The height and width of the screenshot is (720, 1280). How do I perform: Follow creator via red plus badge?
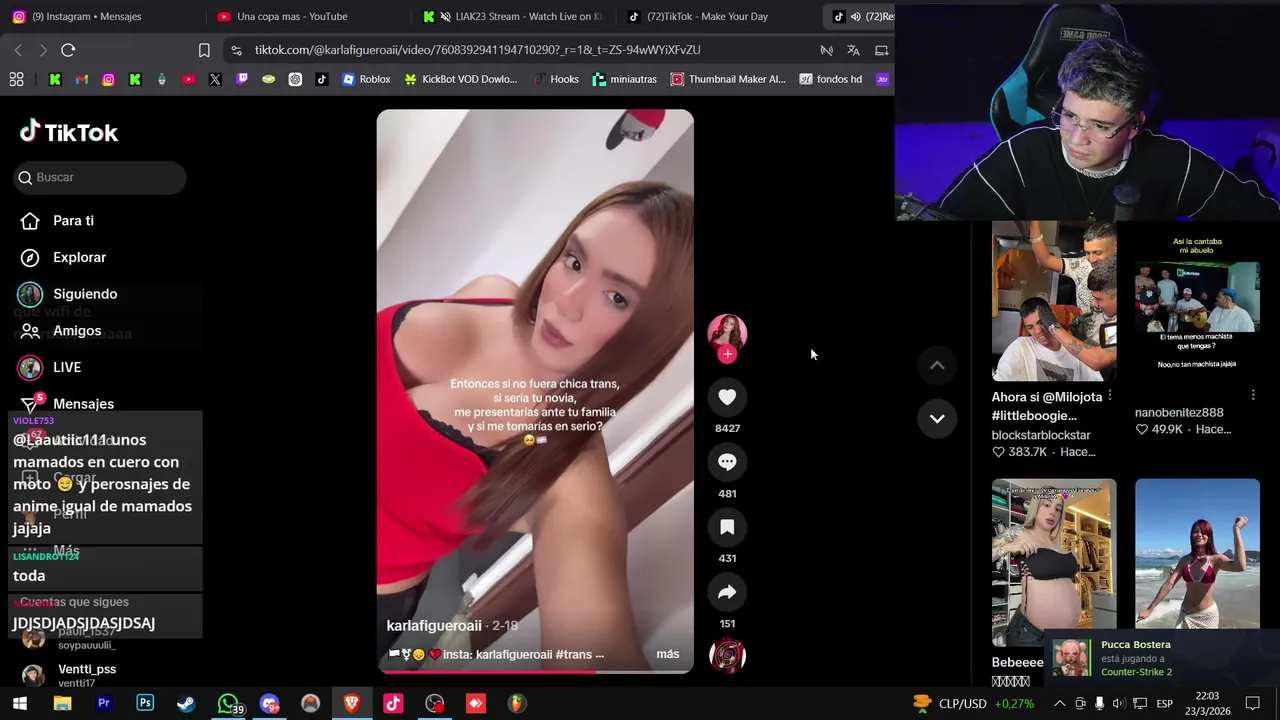point(727,354)
